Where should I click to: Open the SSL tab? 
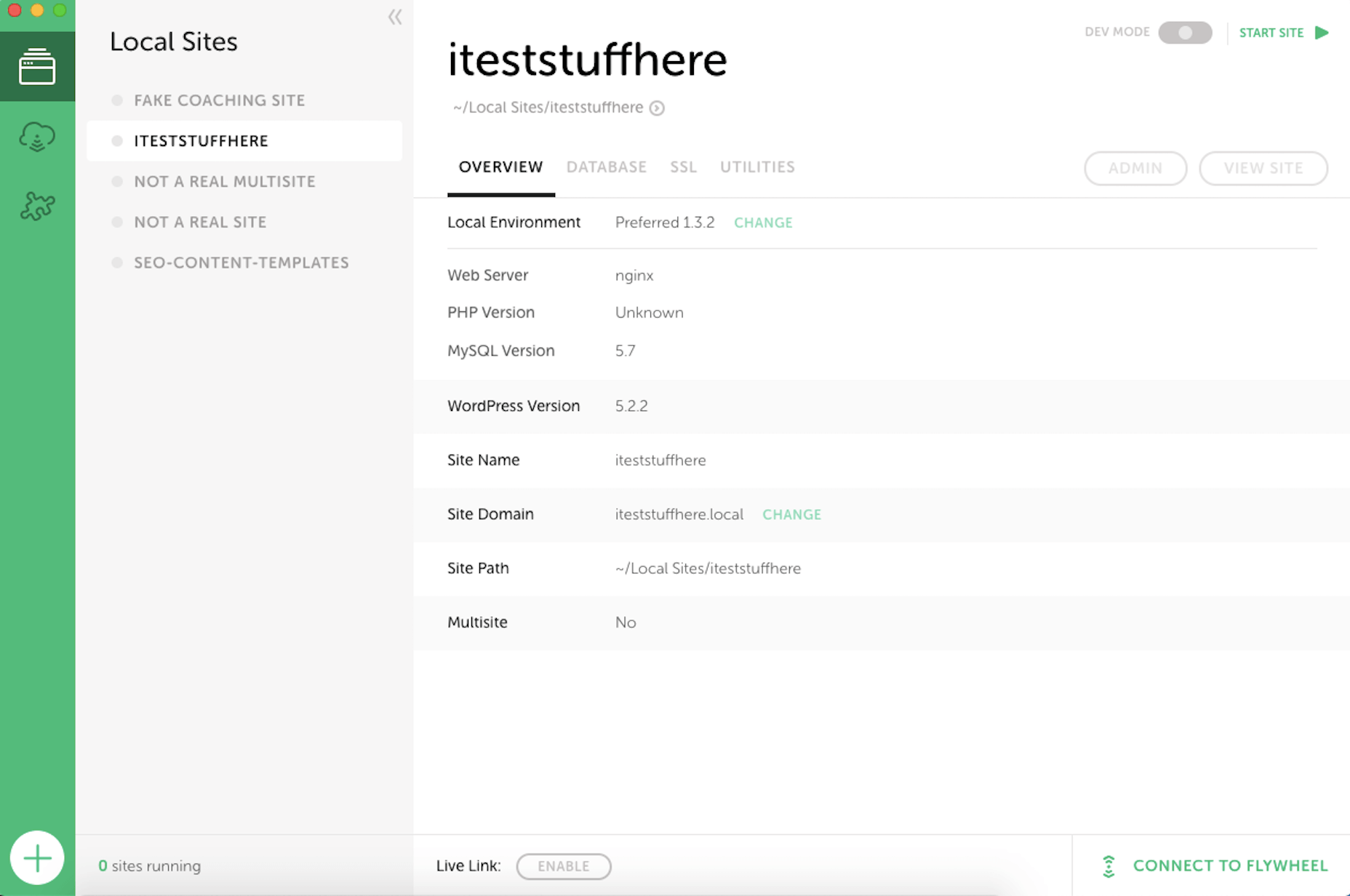coord(684,167)
